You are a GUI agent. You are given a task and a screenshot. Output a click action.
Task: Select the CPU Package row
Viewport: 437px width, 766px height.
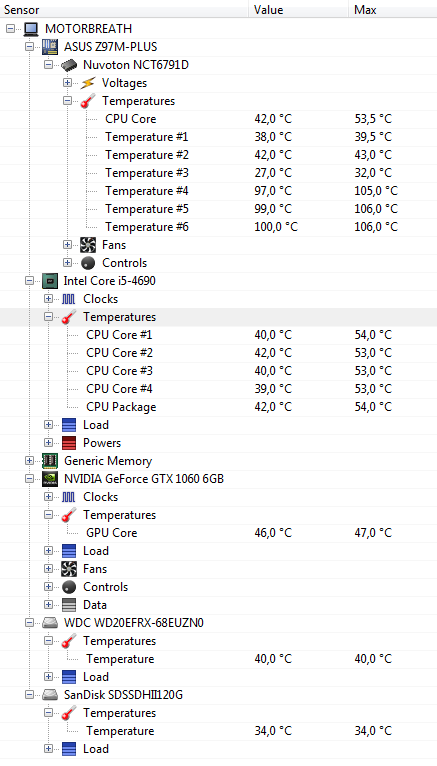218,407
